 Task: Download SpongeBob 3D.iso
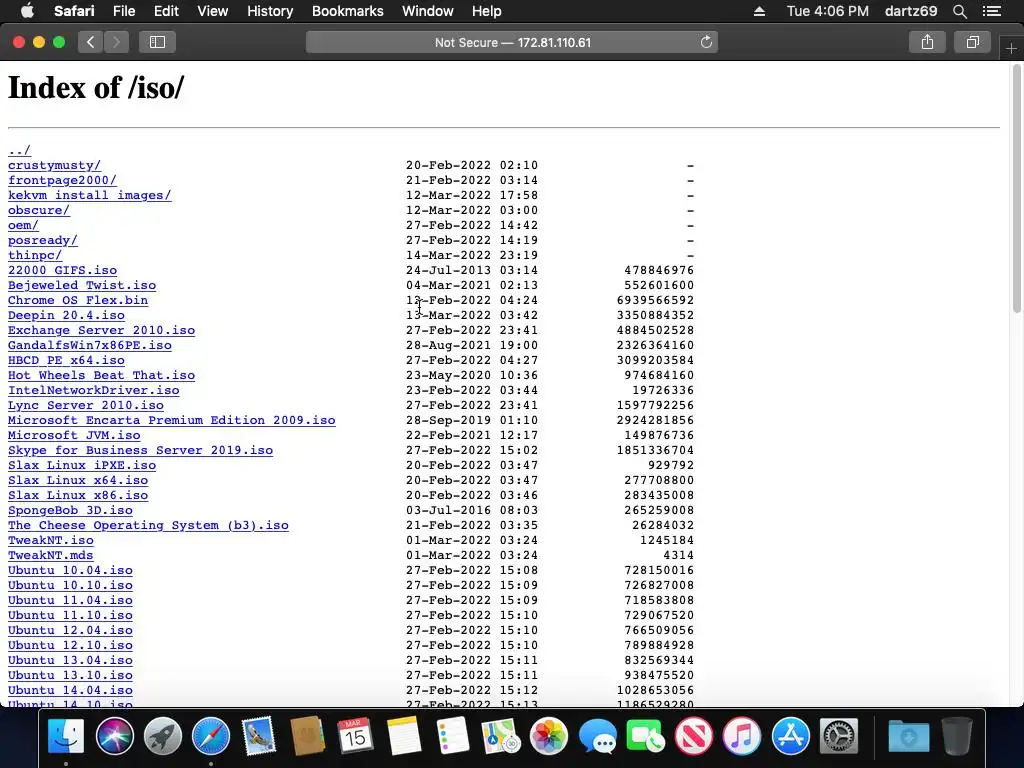pyautogui.click(x=70, y=511)
